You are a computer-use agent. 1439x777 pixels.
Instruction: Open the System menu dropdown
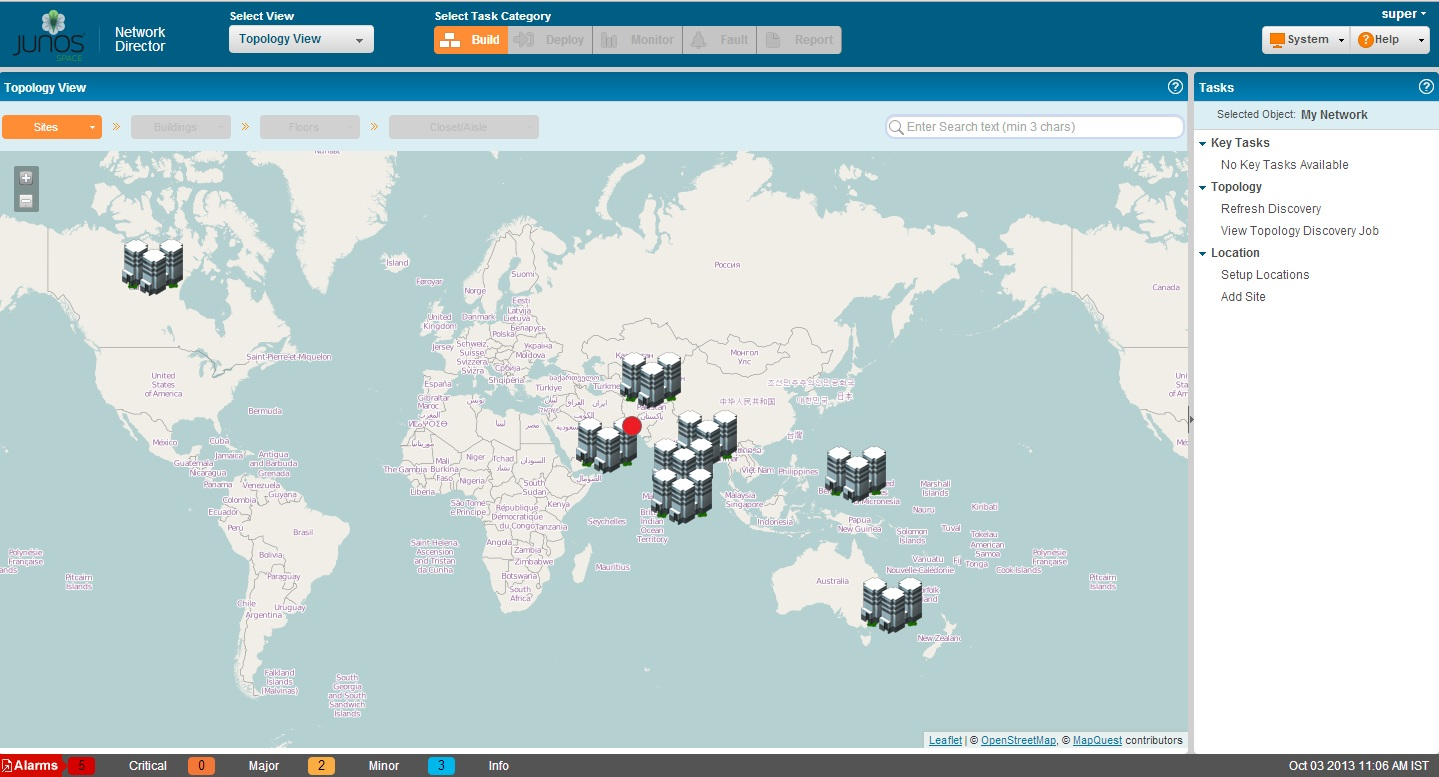1306,40
